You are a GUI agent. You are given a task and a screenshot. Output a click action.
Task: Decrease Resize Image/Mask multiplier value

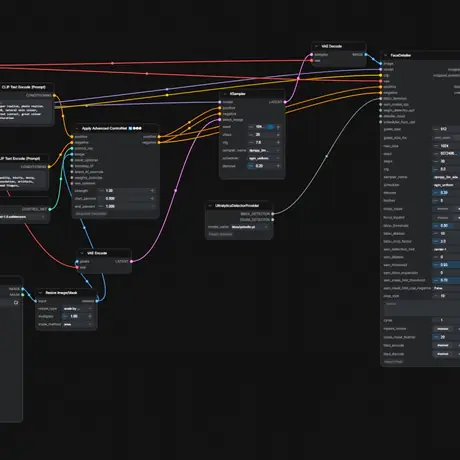click(x=65, y=316)
